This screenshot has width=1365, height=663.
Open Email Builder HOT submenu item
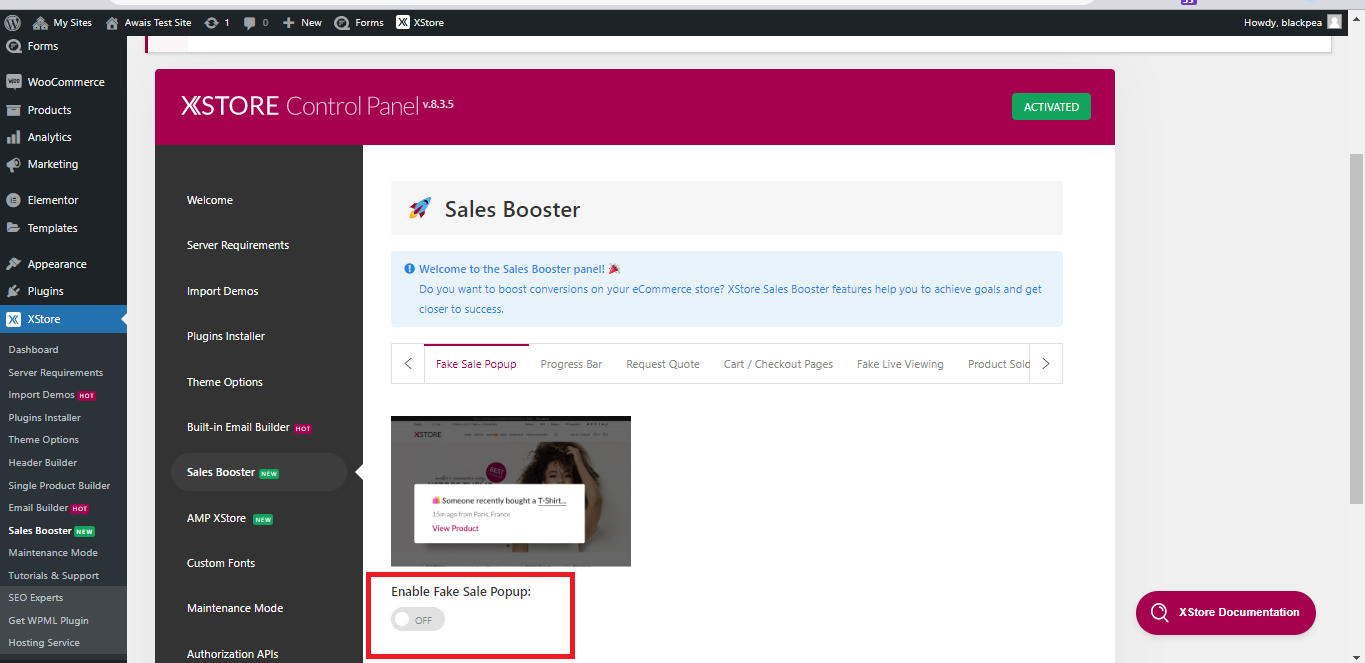click(x=48, y=508)
